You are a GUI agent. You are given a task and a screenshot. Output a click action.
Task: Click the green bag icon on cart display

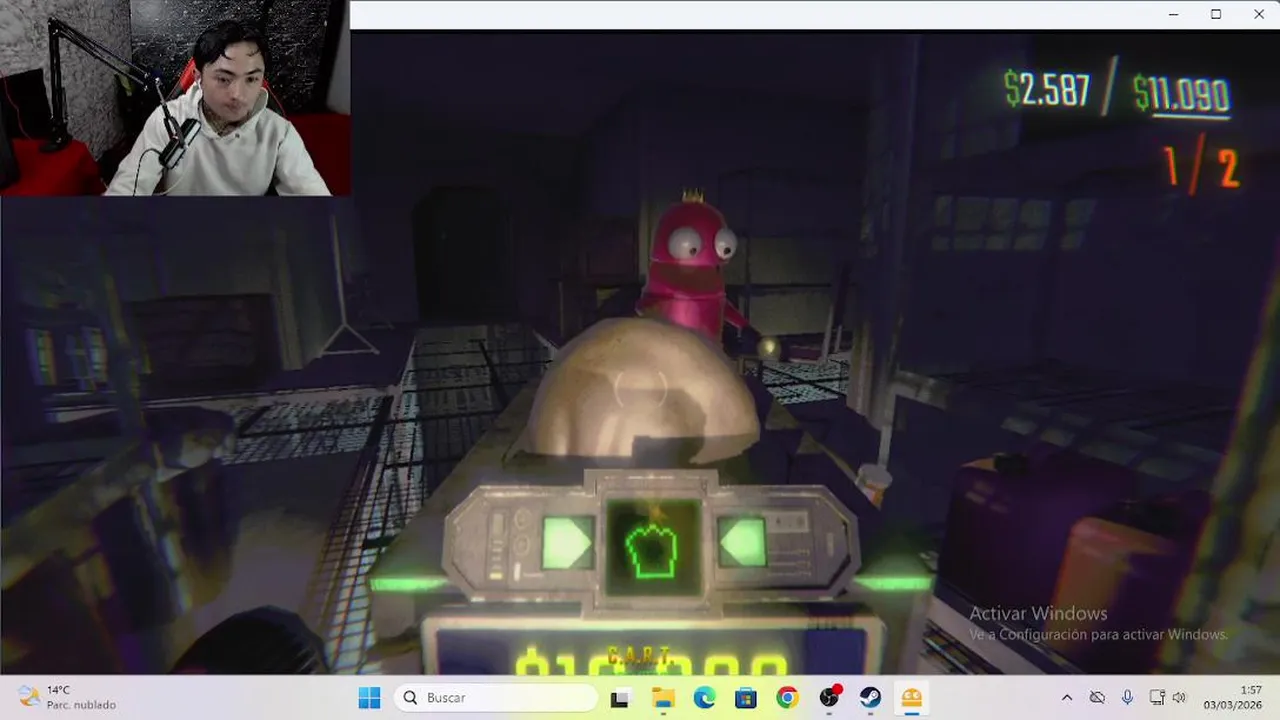pos(652,550)
